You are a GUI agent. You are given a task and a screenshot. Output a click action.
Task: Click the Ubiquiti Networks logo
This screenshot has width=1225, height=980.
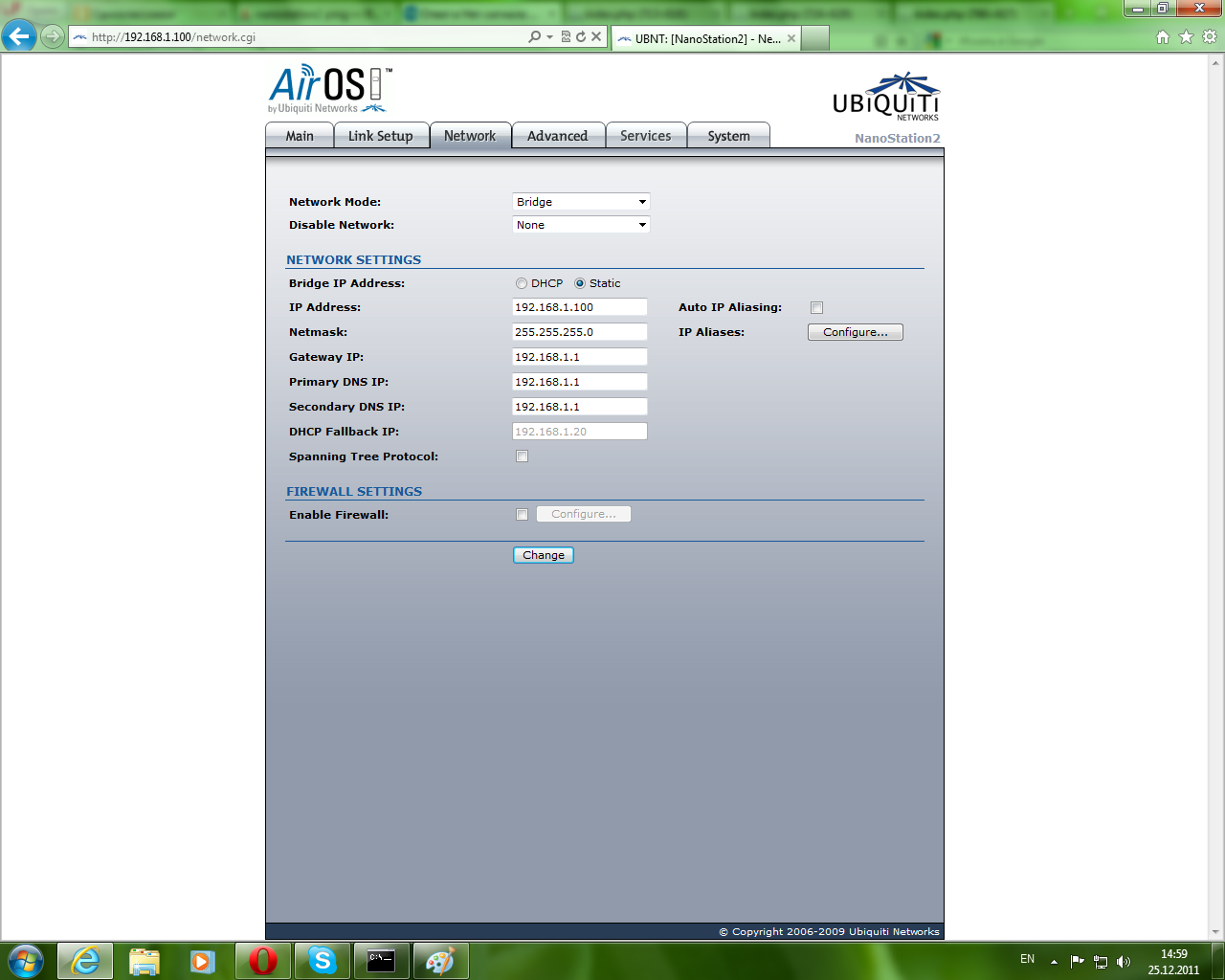click(885, 97)
